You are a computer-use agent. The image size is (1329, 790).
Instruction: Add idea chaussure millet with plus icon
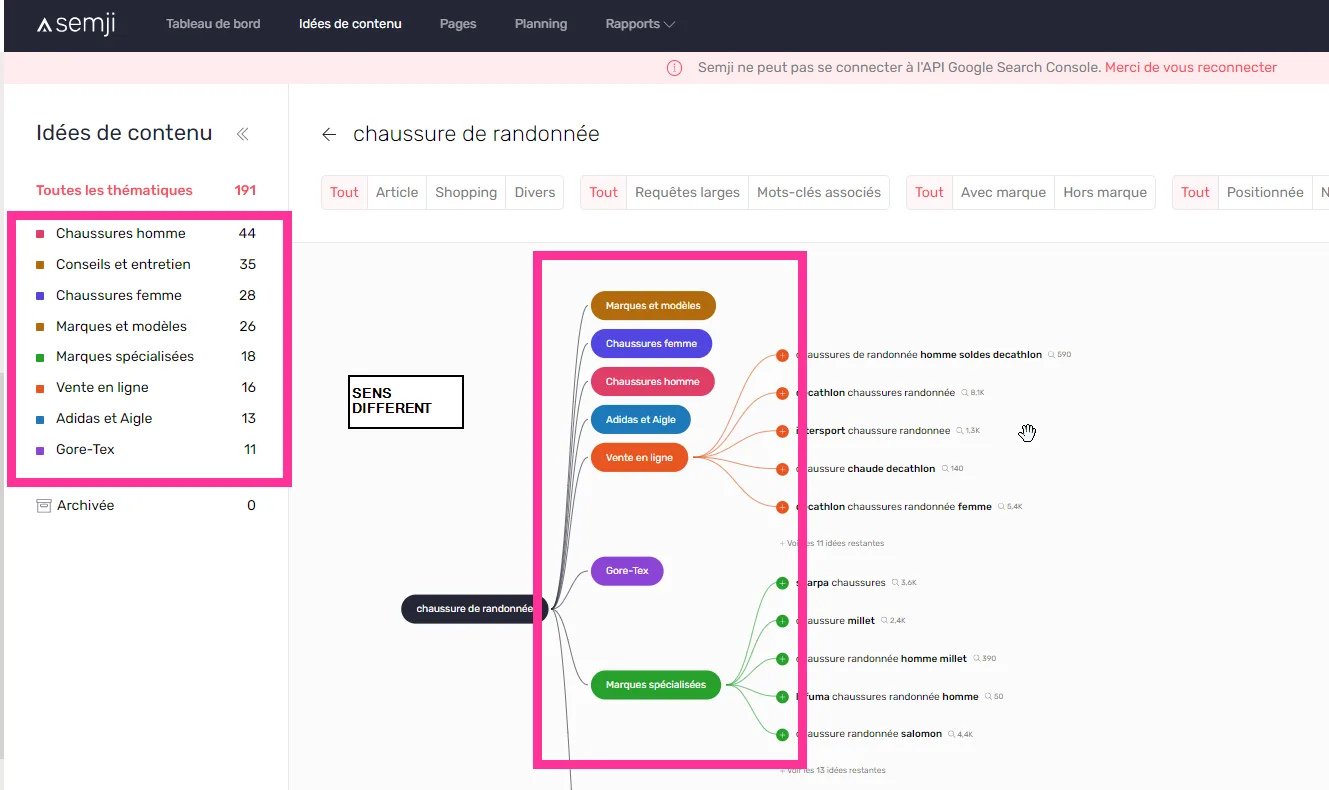click(x=782, y=621)
